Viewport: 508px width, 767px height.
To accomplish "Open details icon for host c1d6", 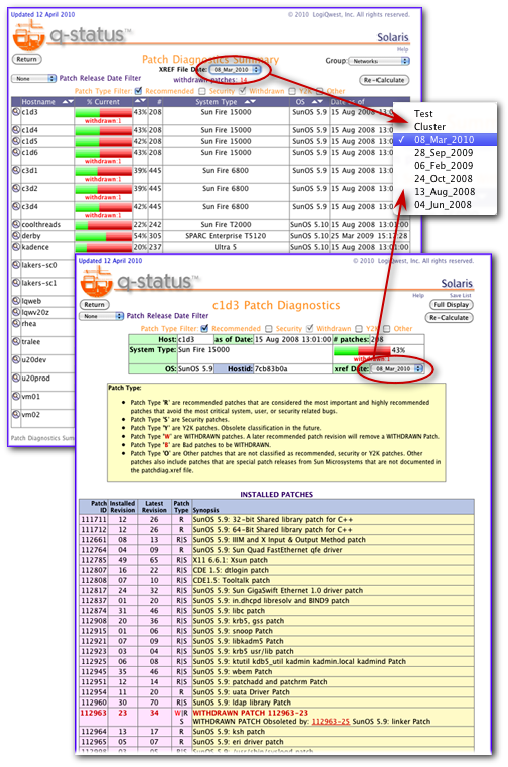I will (16, 152).
